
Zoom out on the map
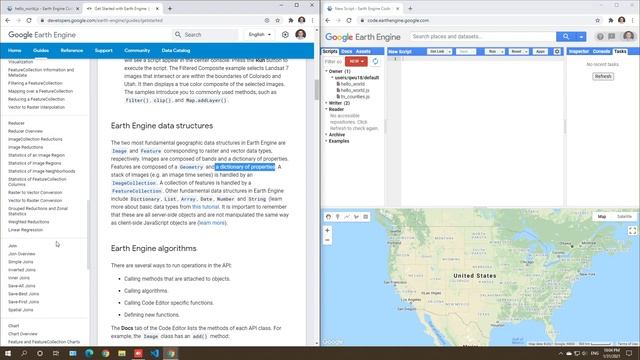click(x=327, y=240)
